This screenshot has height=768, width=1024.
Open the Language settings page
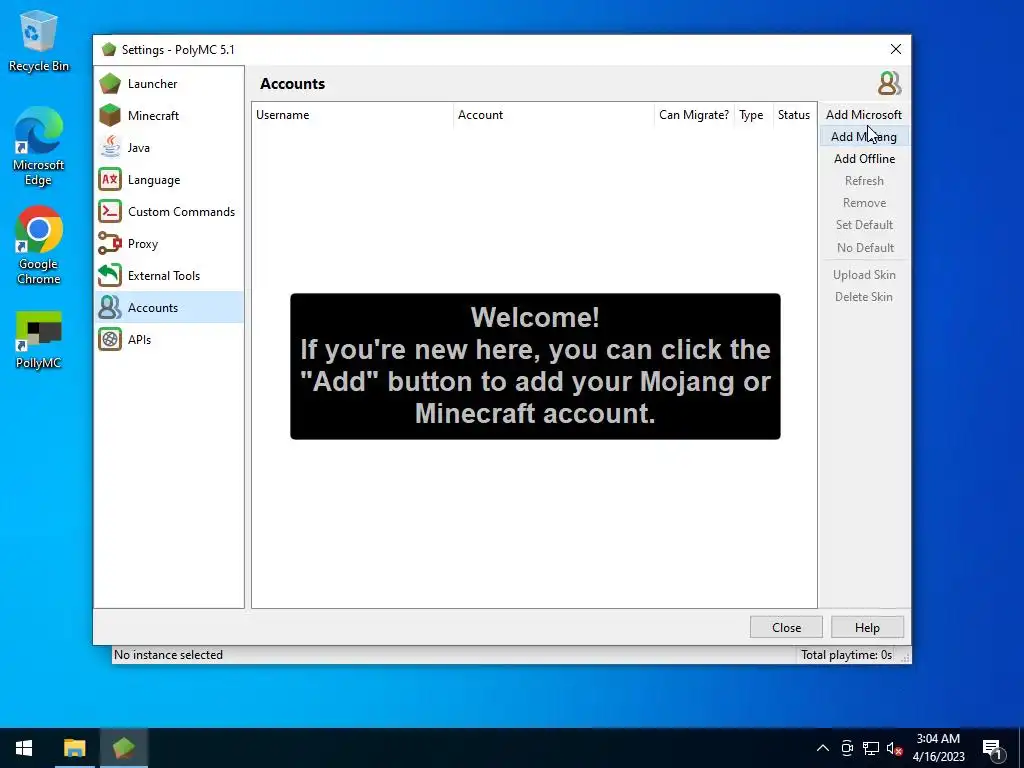point(169,180)
